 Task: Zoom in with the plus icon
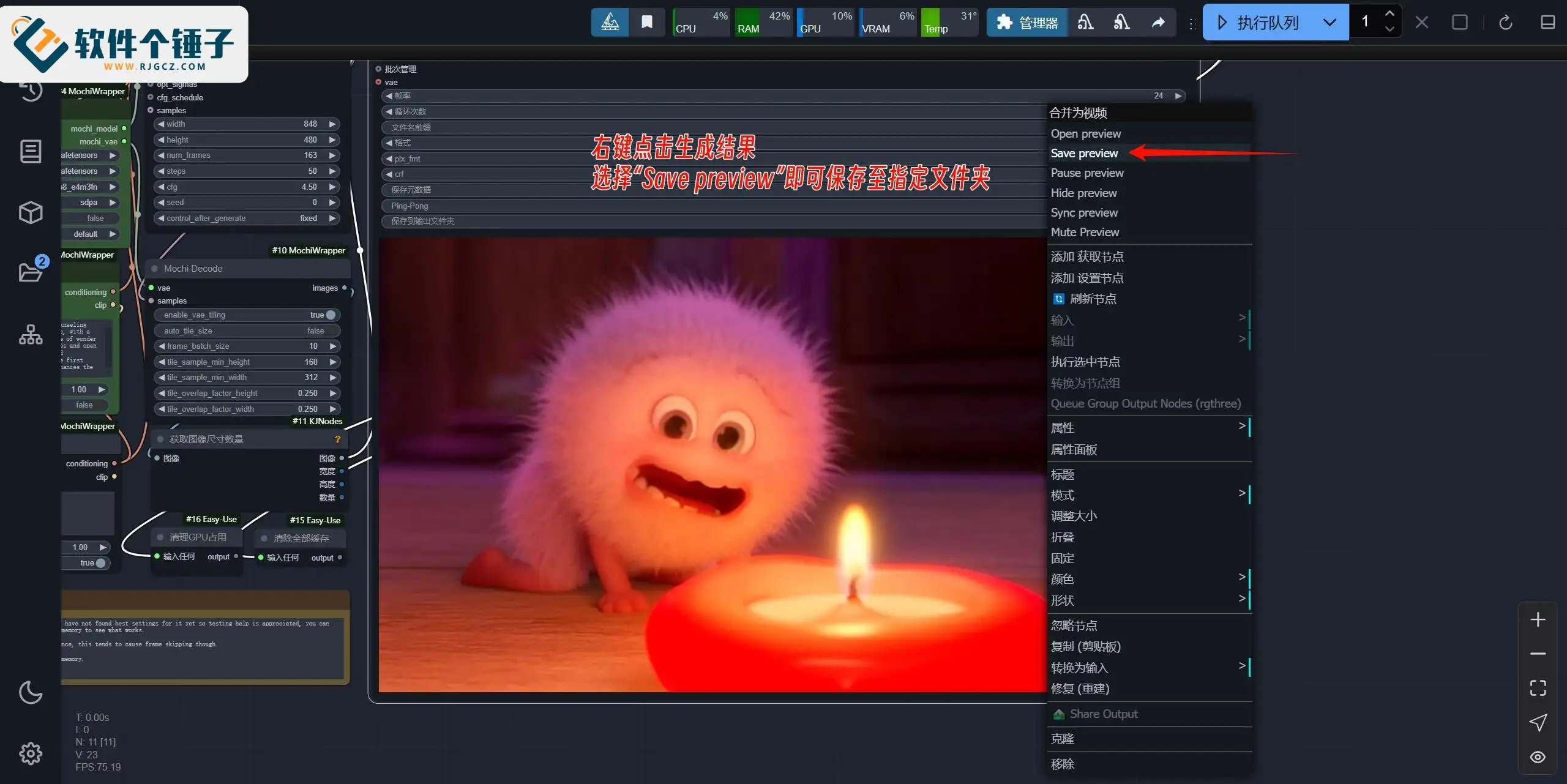[1538, 619]
